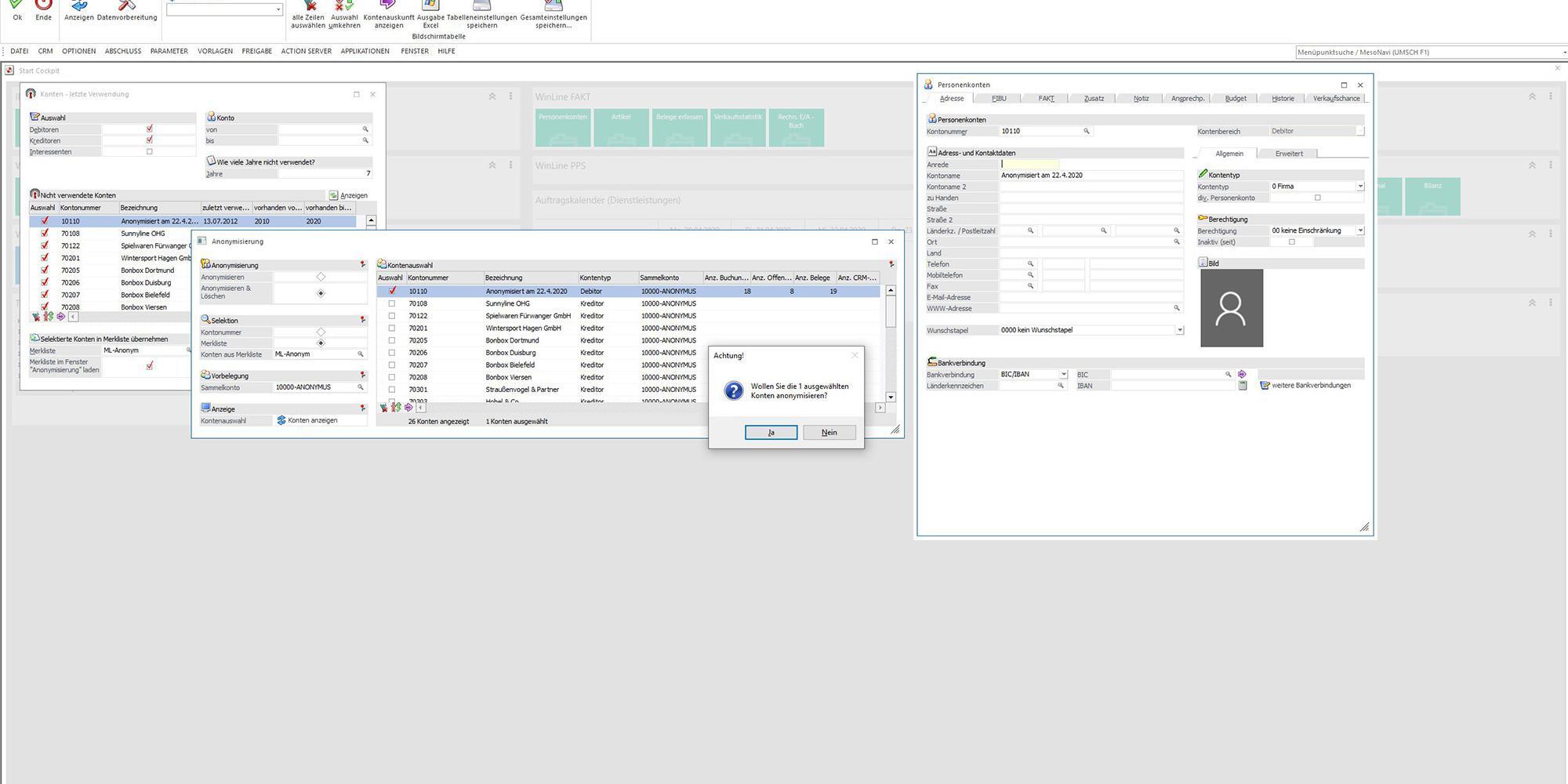Toggle 'Merkliste im Fenster Anonymisierung laden' checkbox

point(150,365)
